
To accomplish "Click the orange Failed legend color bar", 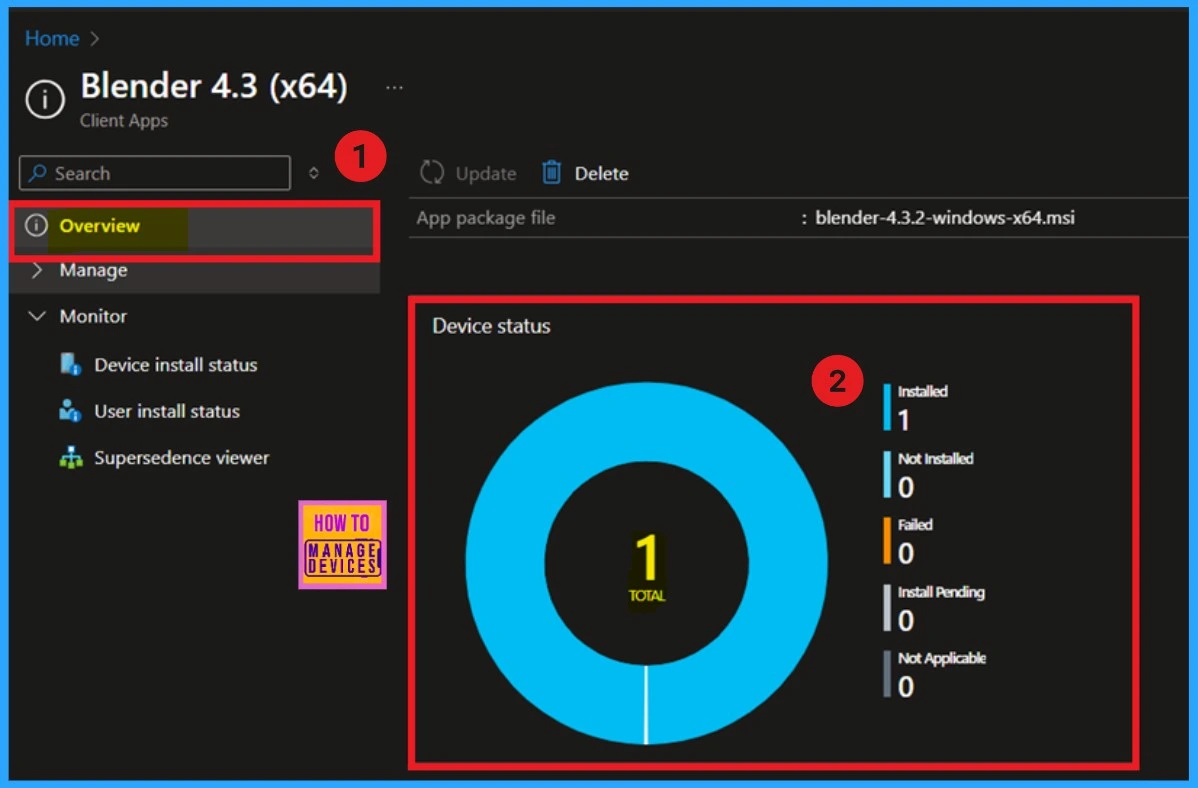I will click(887, 540).
